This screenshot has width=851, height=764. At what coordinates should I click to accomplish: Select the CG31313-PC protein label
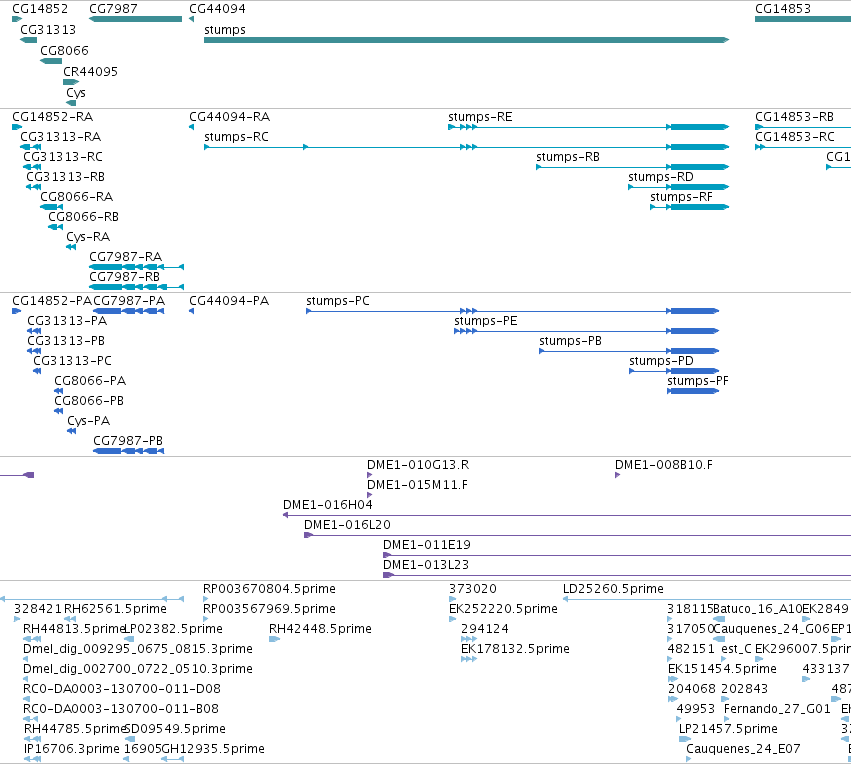click(72, 361)
